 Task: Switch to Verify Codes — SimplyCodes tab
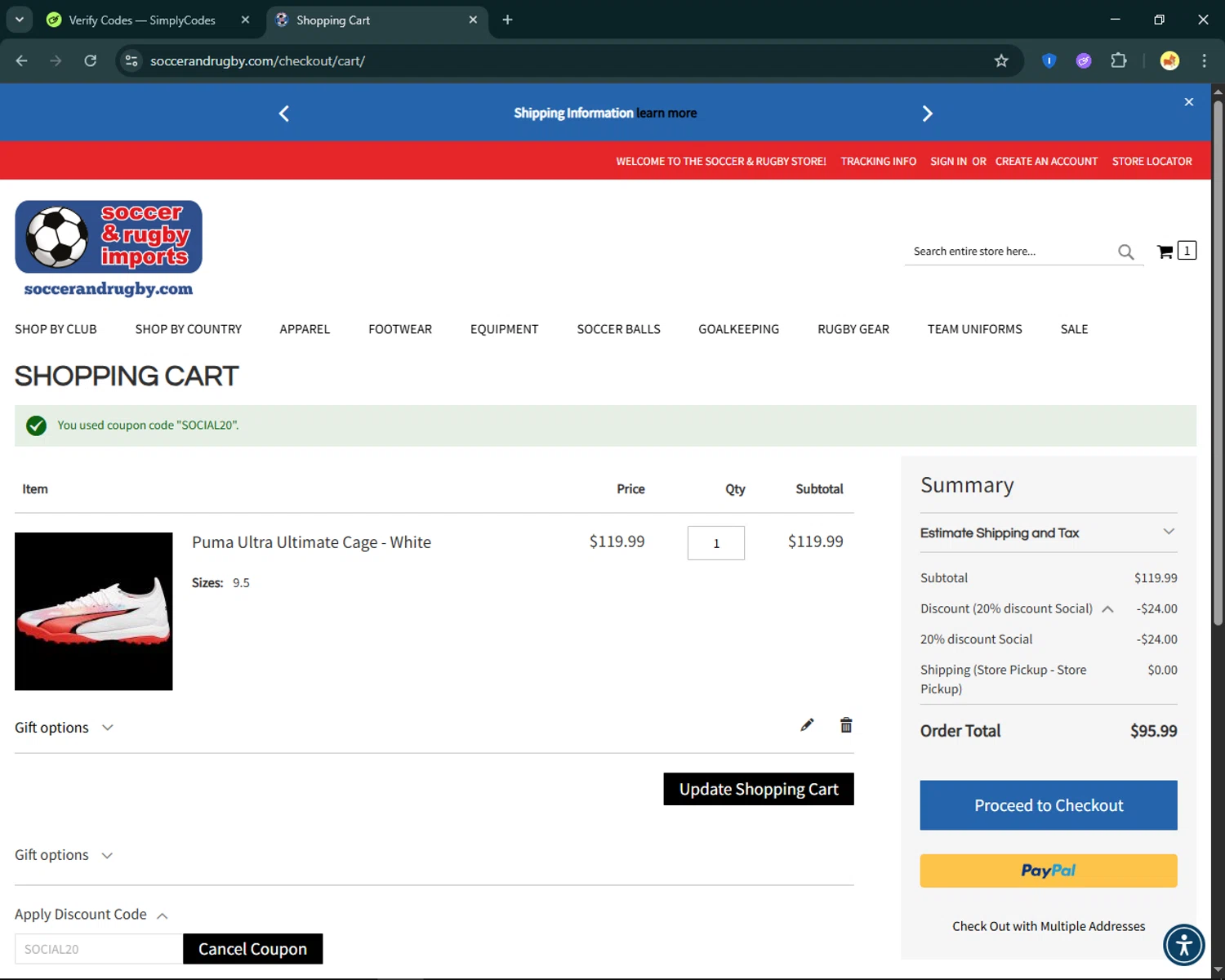tap(142, 20)
